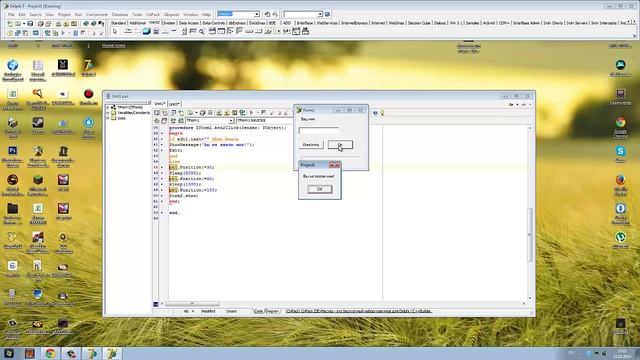Image resolution: width=640 pixels, height=360 pixels.
Task: Pick the Animate component icon
Action: (202, 31)
